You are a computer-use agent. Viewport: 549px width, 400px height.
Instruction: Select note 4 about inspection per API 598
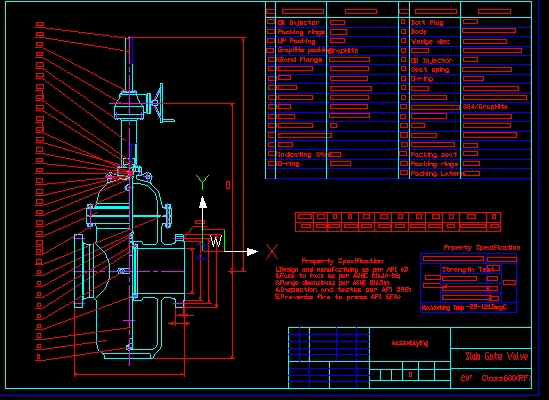pyautogui.click(x=343, y=290)
